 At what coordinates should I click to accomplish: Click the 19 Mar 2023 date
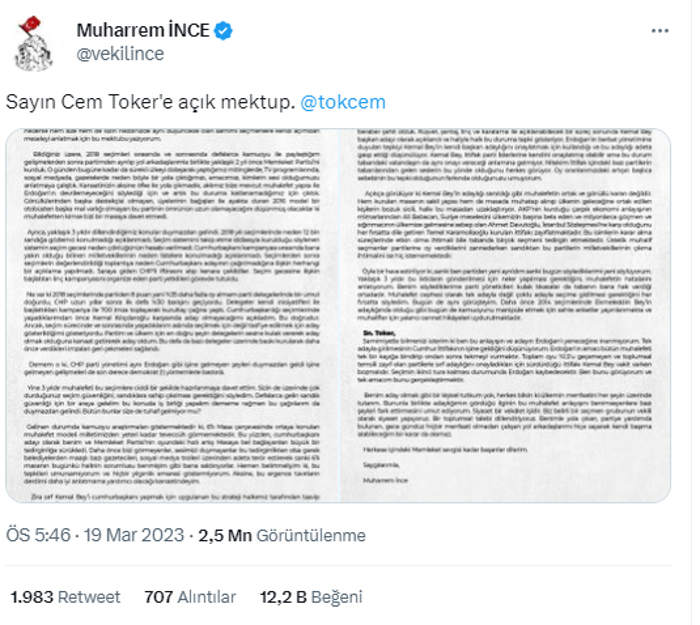pyautogui.click(x=133, y=535)
